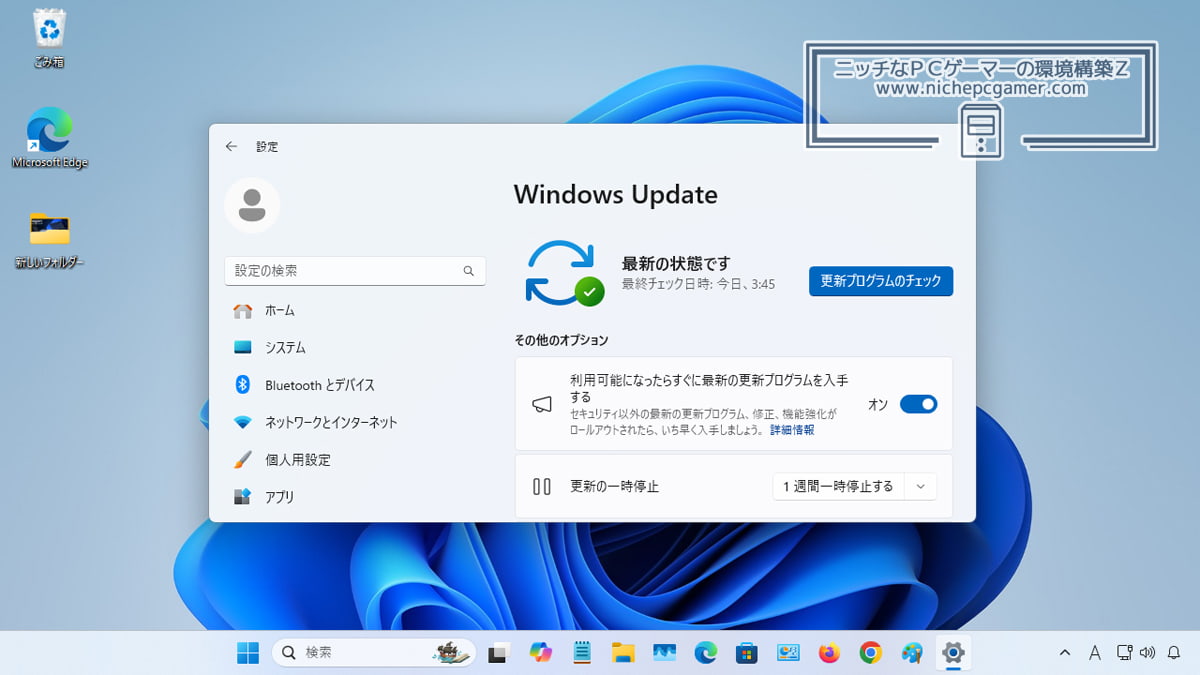Open the notification bell
The width and height of the screenshot is (1200, 675).
1174,653
